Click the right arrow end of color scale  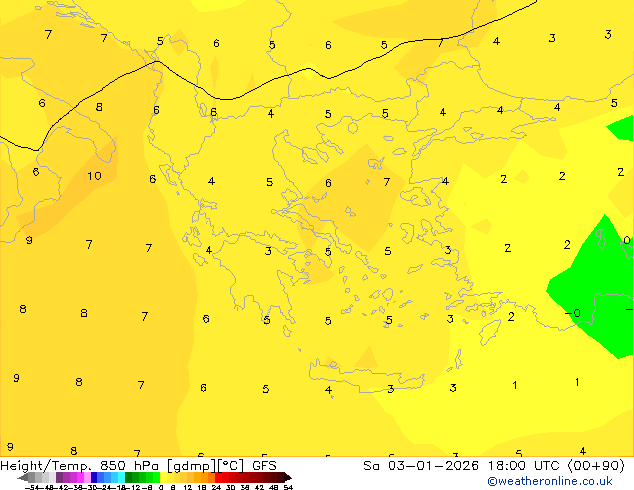click(287, 478)
